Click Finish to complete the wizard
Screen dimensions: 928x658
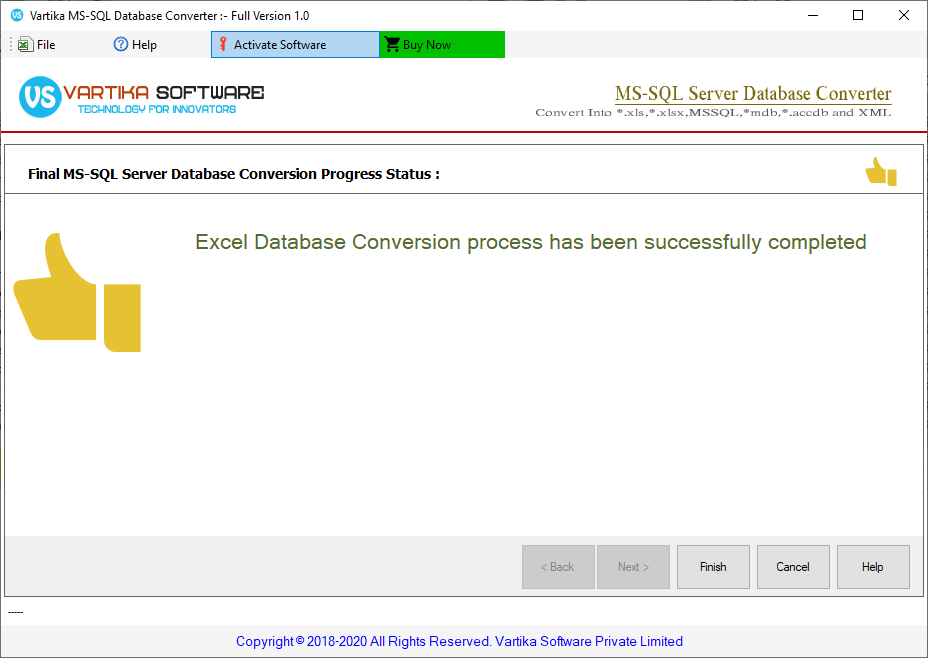[713, 567]
